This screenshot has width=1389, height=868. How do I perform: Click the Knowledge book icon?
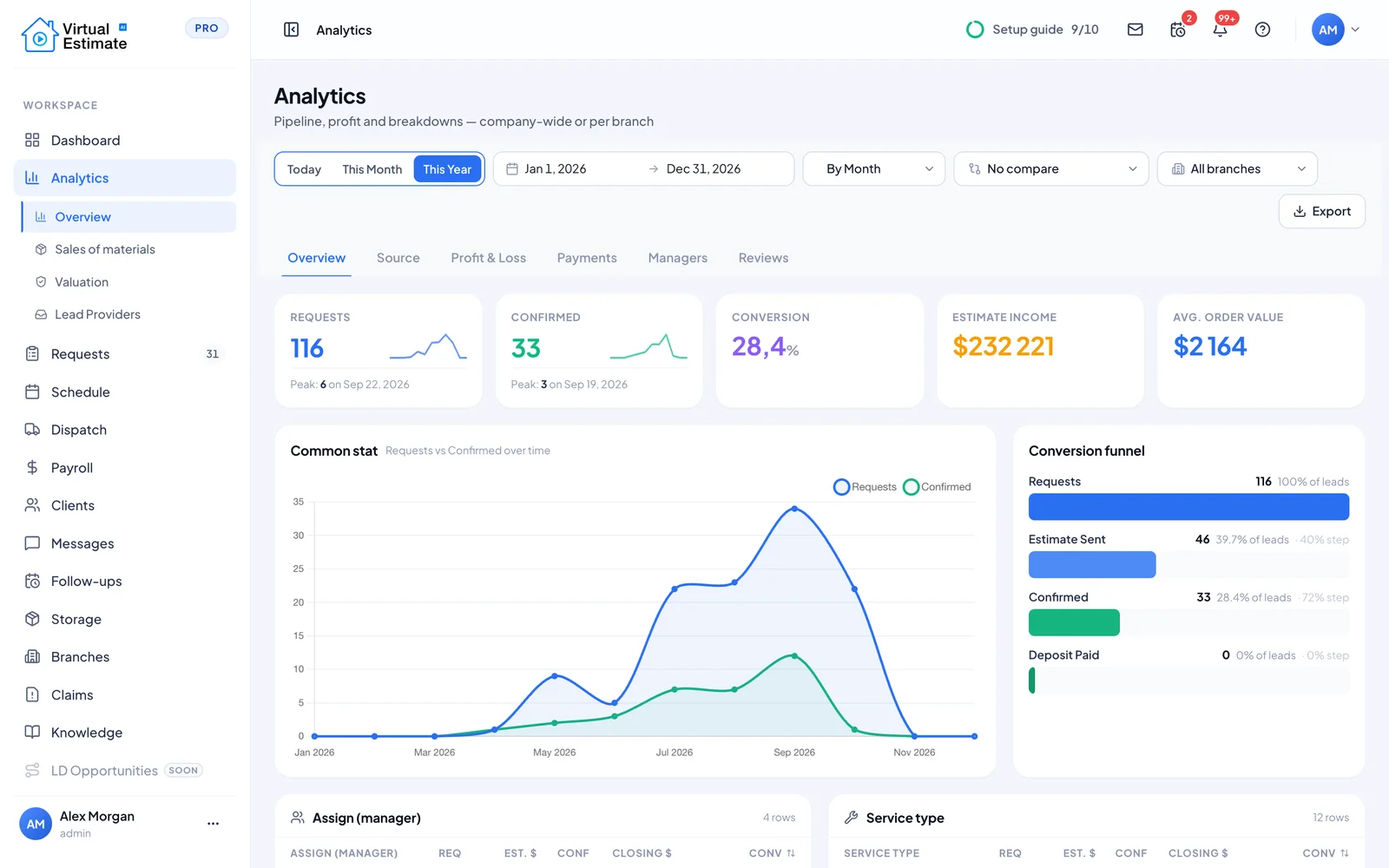coord(32,732)
